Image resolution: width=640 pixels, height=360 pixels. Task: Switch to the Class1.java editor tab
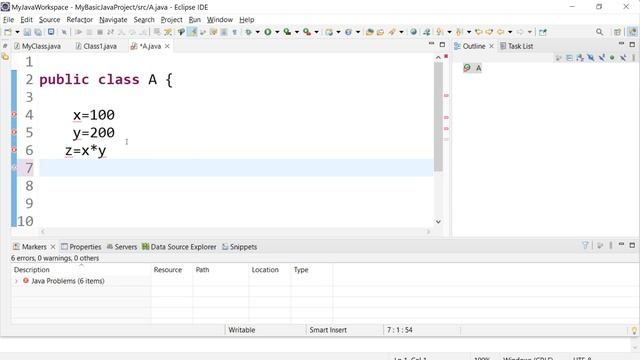pos(96,46)
